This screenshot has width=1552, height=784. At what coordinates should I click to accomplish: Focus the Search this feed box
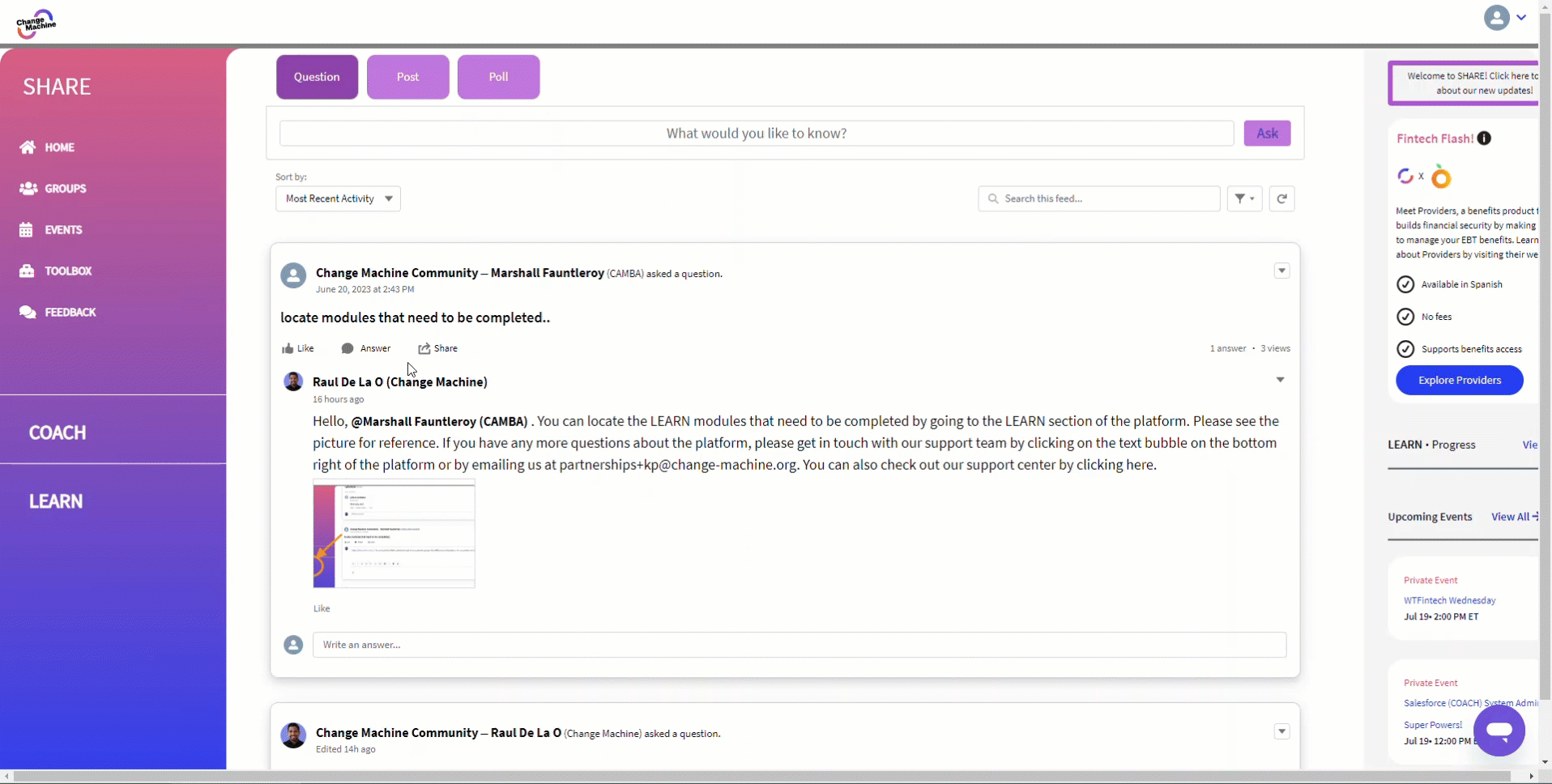coord(1099,199)
